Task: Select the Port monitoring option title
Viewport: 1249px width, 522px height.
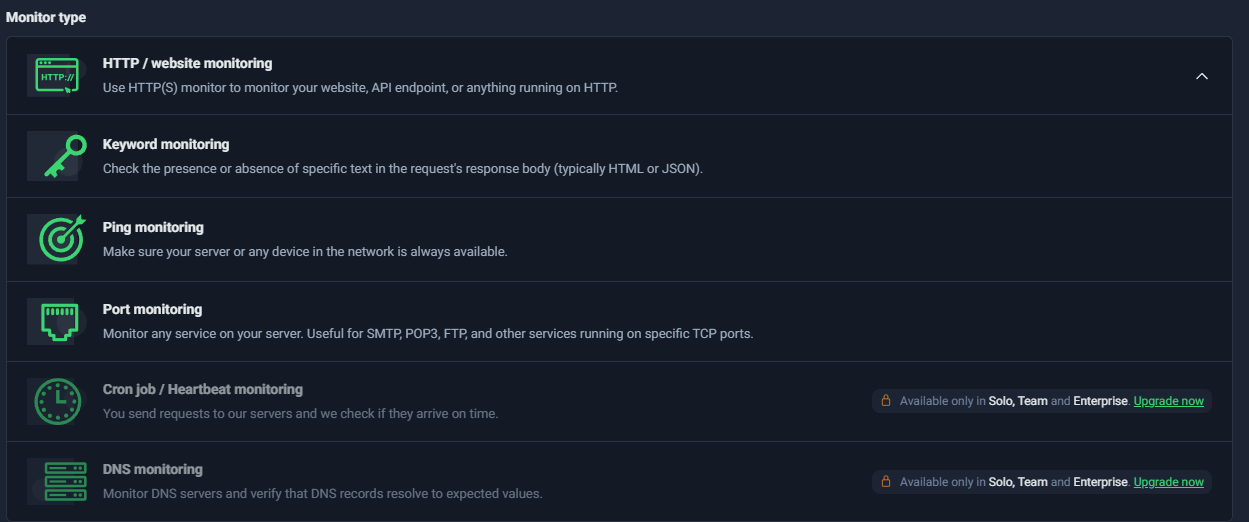Action: 152,309
